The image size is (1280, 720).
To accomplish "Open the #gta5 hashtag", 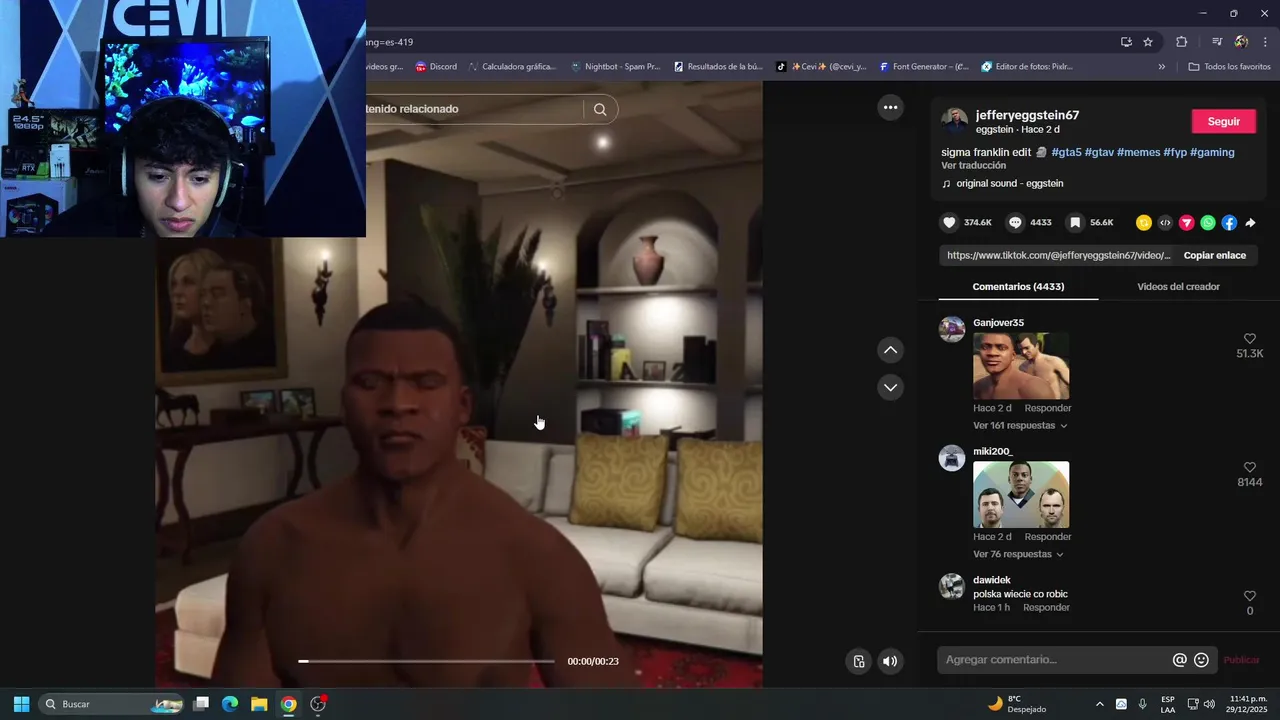I will point(1066,152).
